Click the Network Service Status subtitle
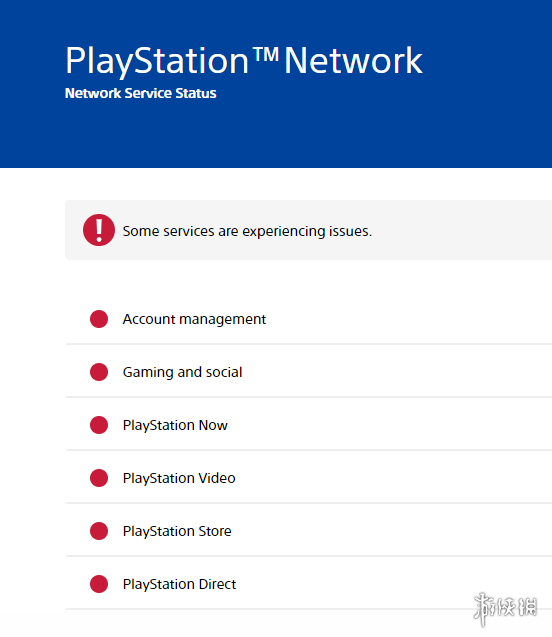Viewport: 552px width, 637px height. click(141, 93)
